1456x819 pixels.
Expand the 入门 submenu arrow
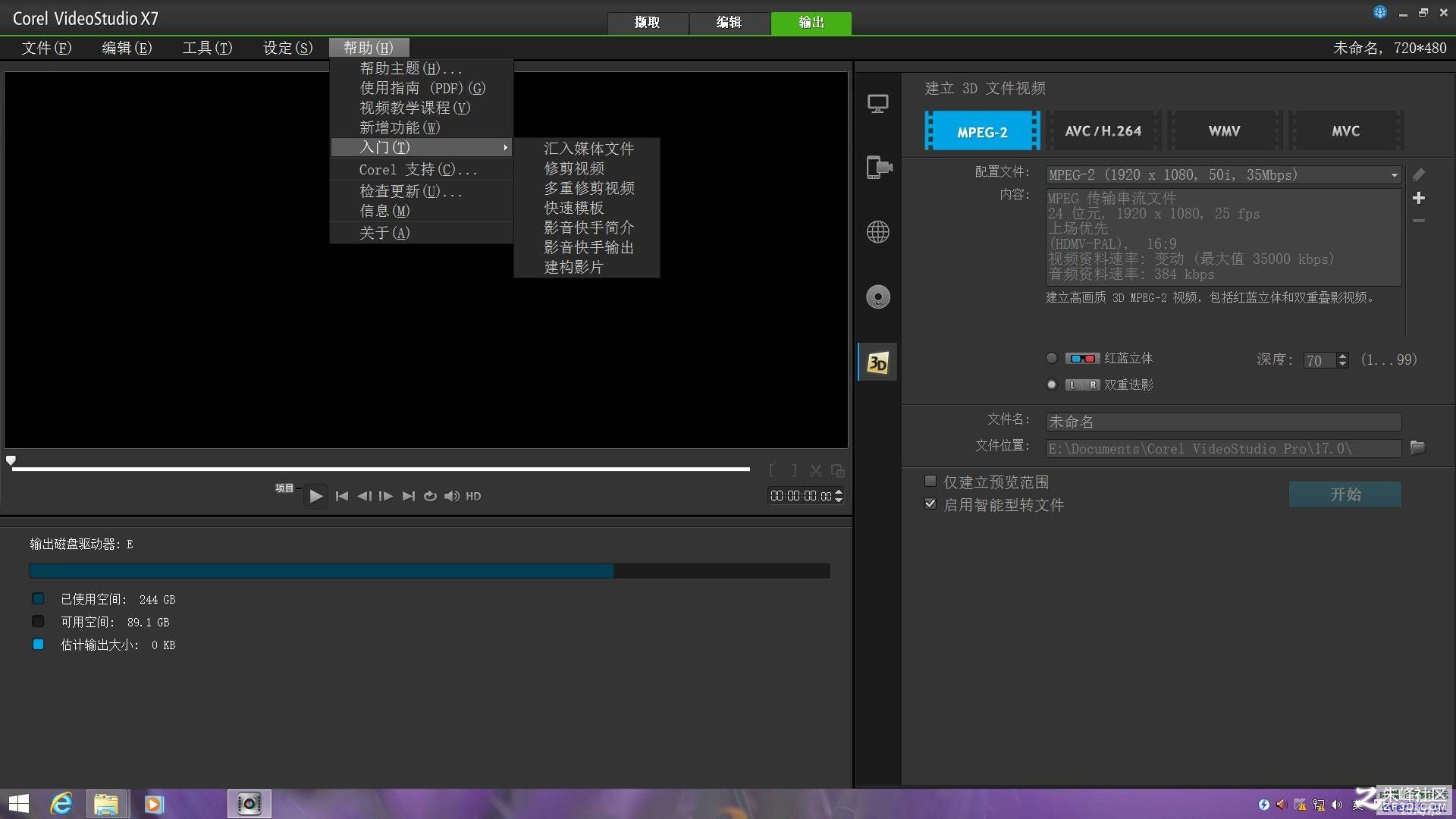[x=505, y=148]
